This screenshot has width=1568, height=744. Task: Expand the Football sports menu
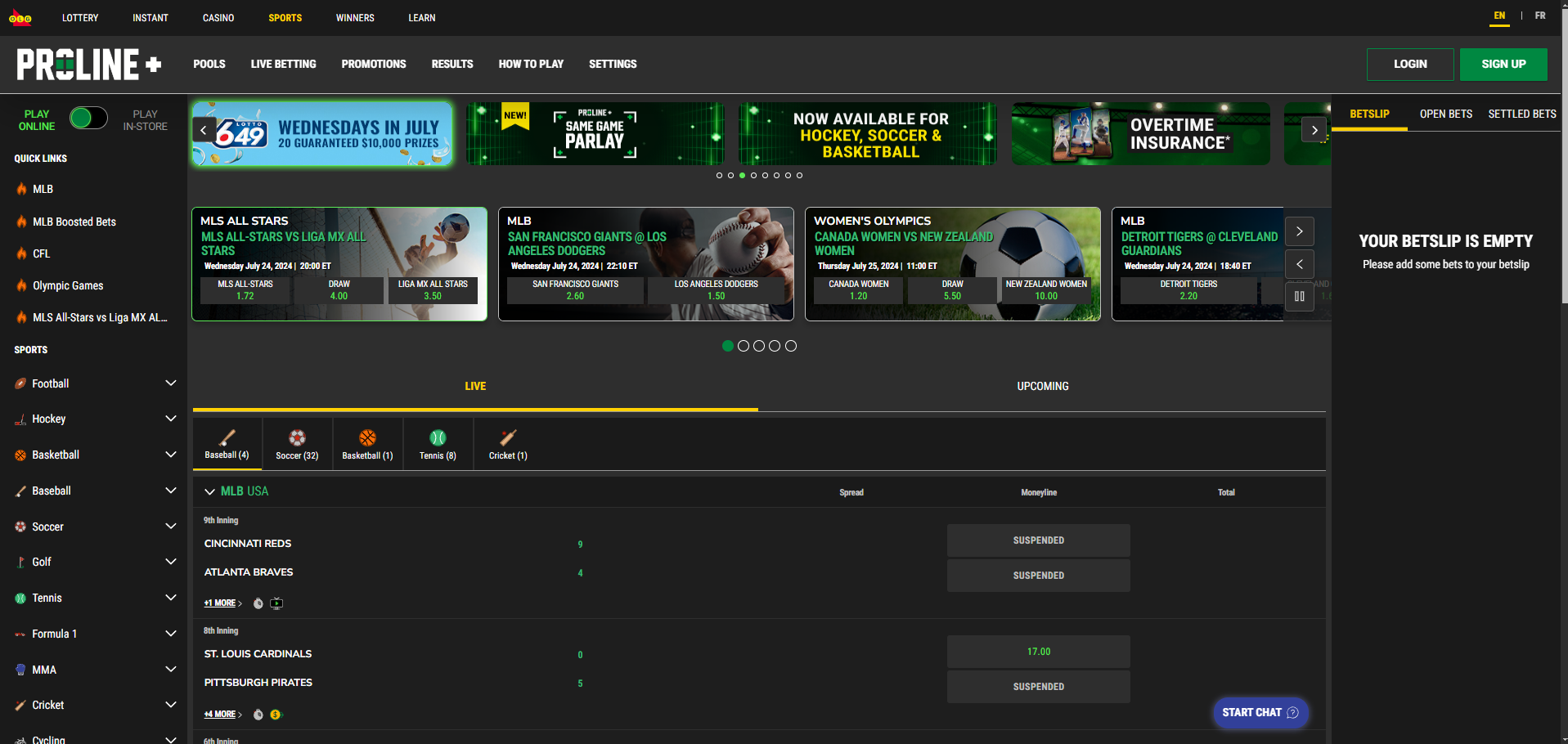(x=170, y=383)
